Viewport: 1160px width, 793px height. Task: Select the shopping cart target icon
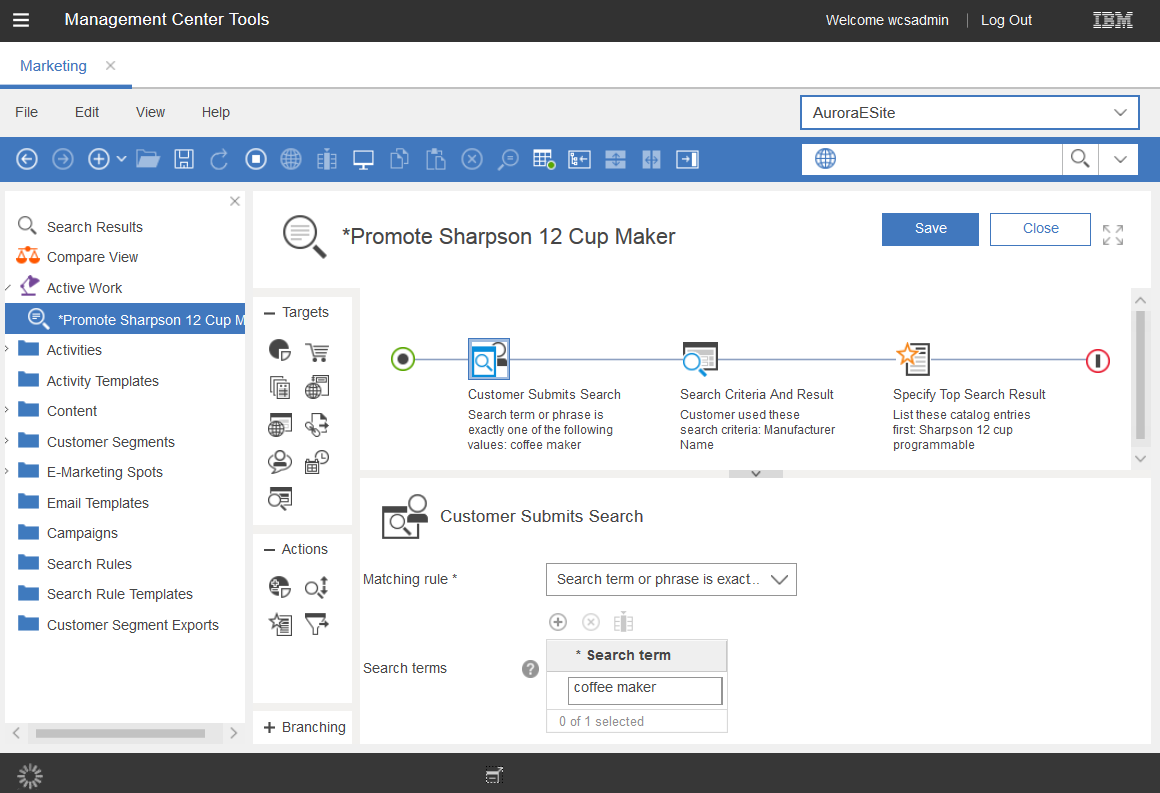317,351
